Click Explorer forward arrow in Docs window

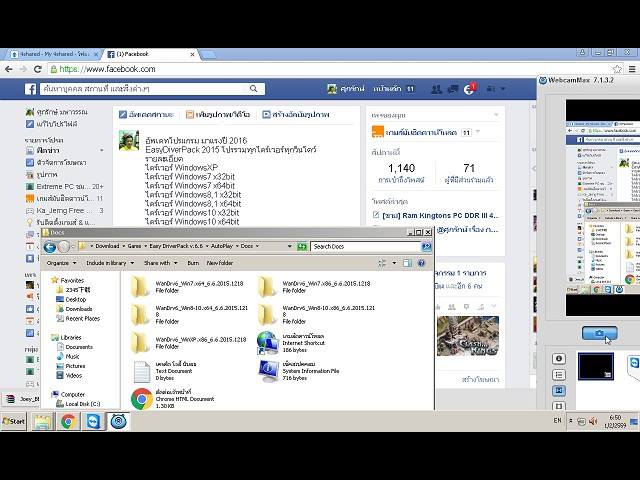coord(64,247)
